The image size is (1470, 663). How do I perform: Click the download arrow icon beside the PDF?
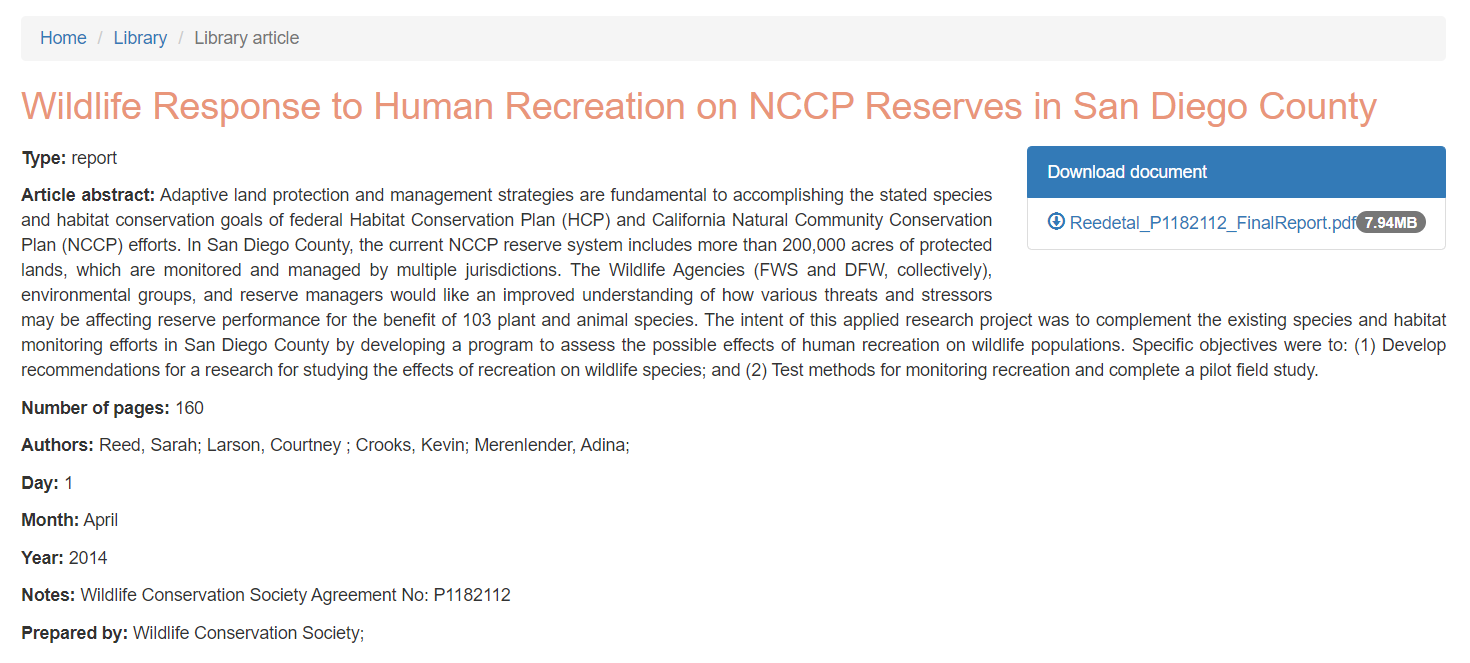pyautogui.click(x=1056, y=222)
